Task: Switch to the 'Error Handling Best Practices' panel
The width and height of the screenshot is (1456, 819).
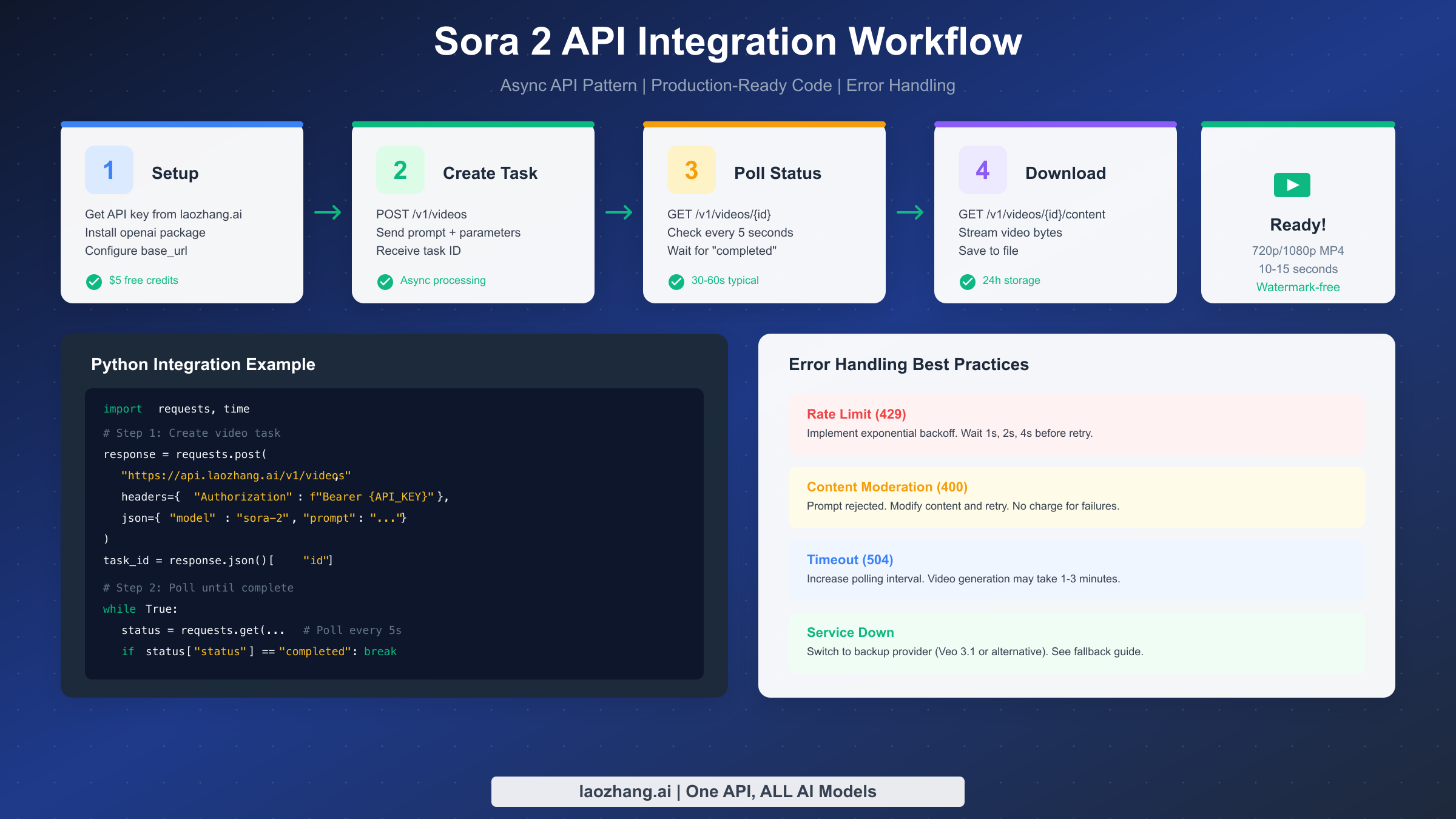Action: coord(908,365)
